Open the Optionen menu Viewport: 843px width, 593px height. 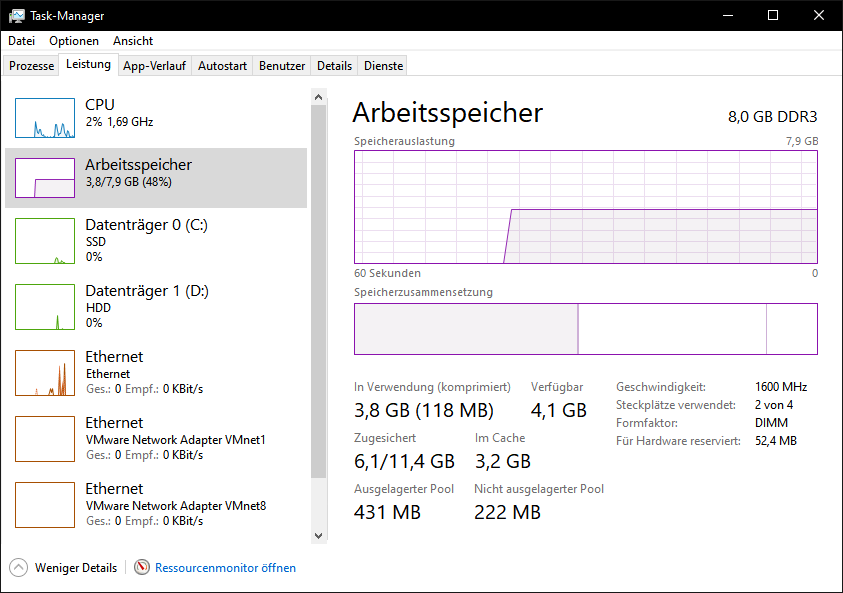(x=74, y=41)
